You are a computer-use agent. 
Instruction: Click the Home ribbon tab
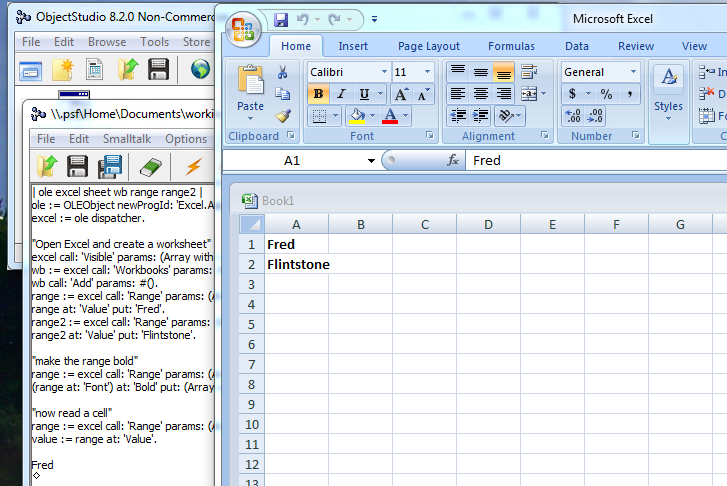tap(296, 46)
